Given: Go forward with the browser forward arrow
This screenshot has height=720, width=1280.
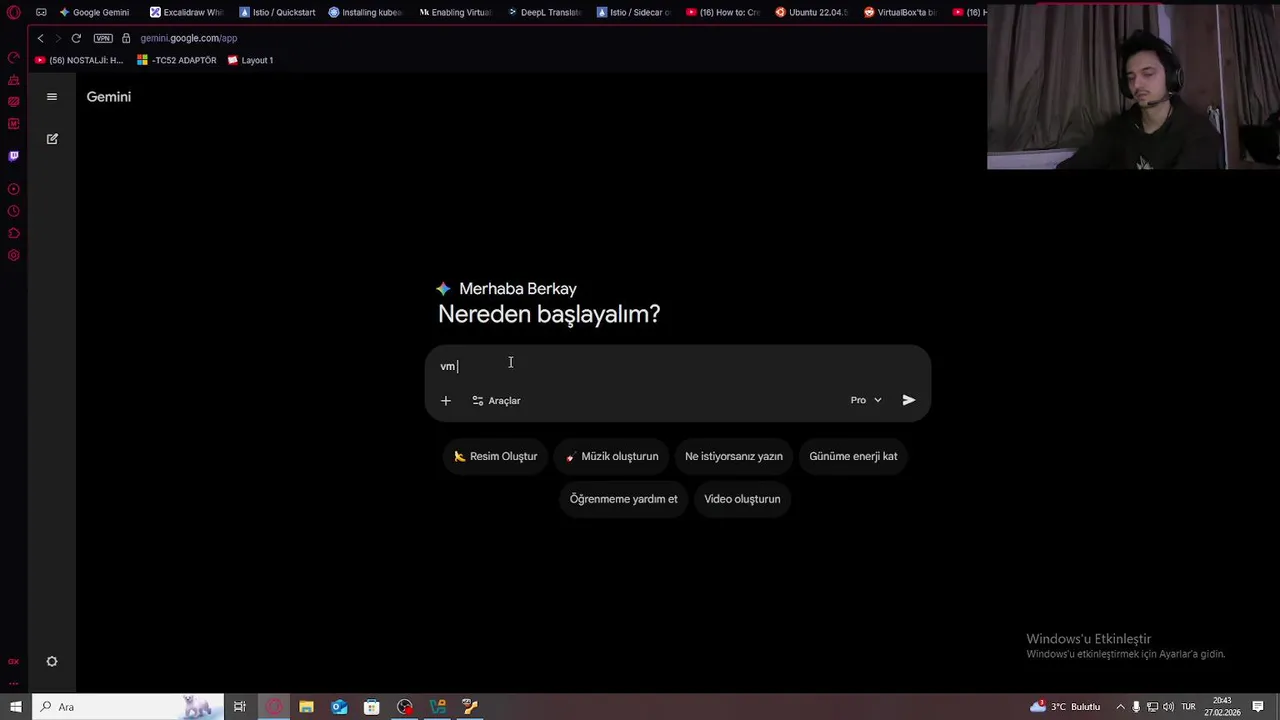Looking at the screenshot, I should 58,38.
